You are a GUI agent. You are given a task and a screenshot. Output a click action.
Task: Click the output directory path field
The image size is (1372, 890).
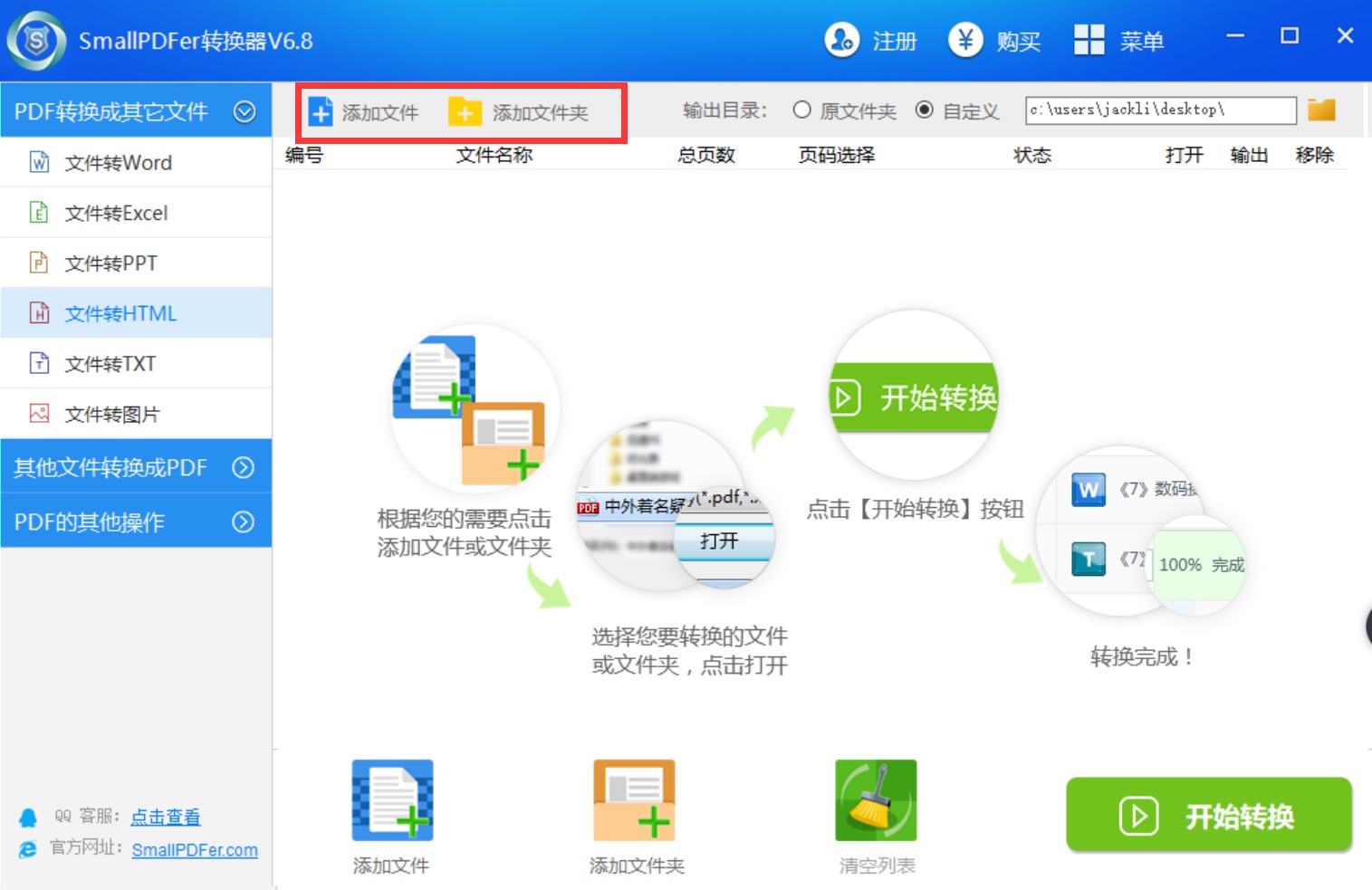[1161, 110]
